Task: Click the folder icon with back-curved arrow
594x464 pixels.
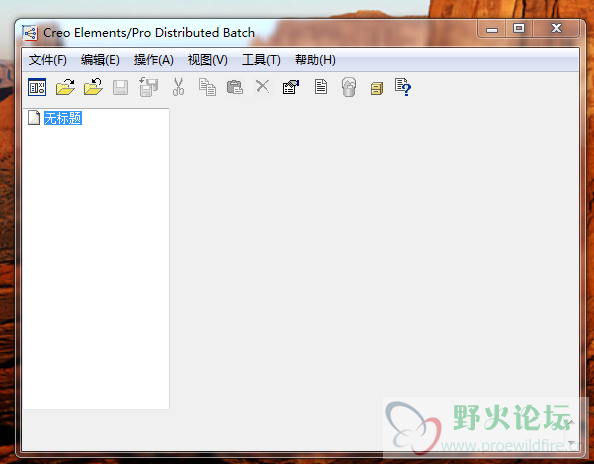Action: coord(93,87)
